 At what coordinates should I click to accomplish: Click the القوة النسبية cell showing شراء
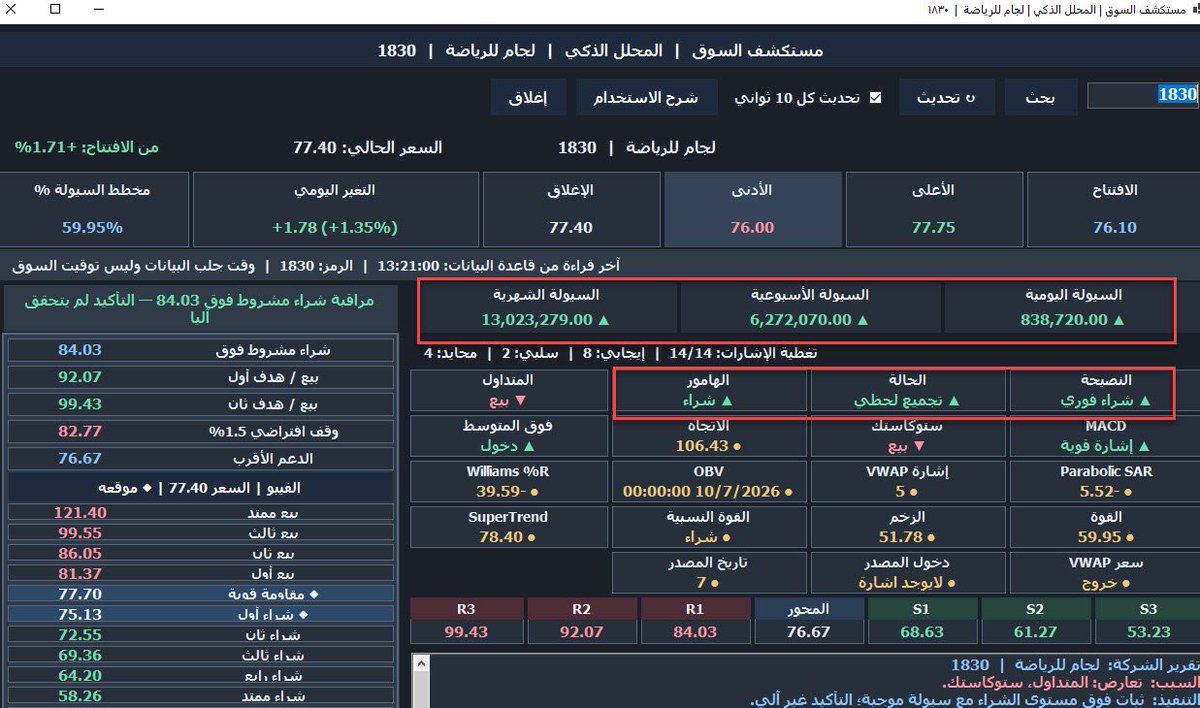click(709, 527)
